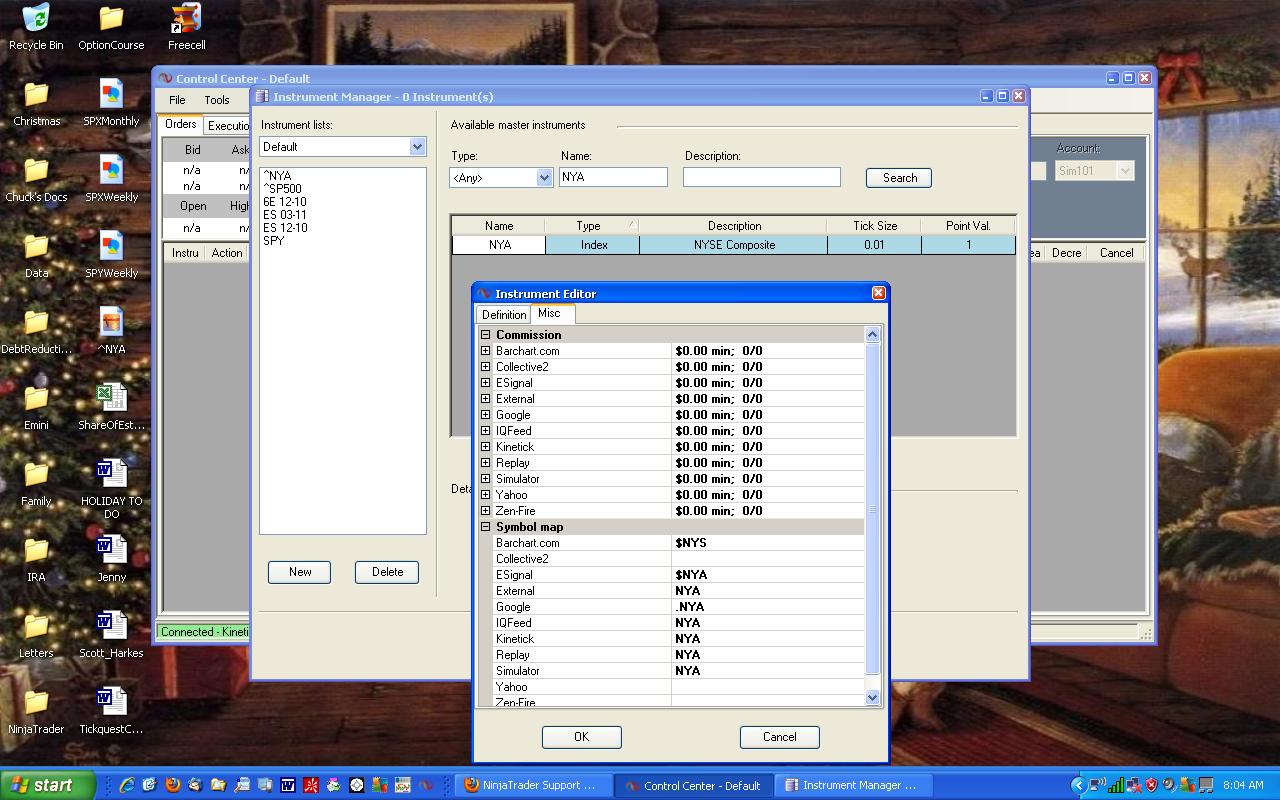Open the Instrument lists Default dropdown
This screenshot has width=1280, height=800.
pos(417,147)
